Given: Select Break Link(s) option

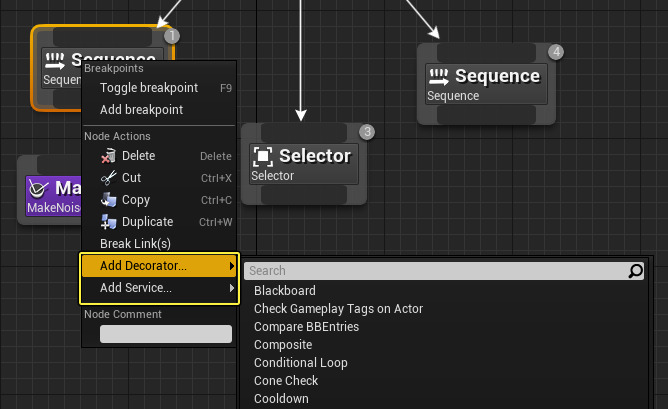Looking at the screenshot, I should [135, 244].
